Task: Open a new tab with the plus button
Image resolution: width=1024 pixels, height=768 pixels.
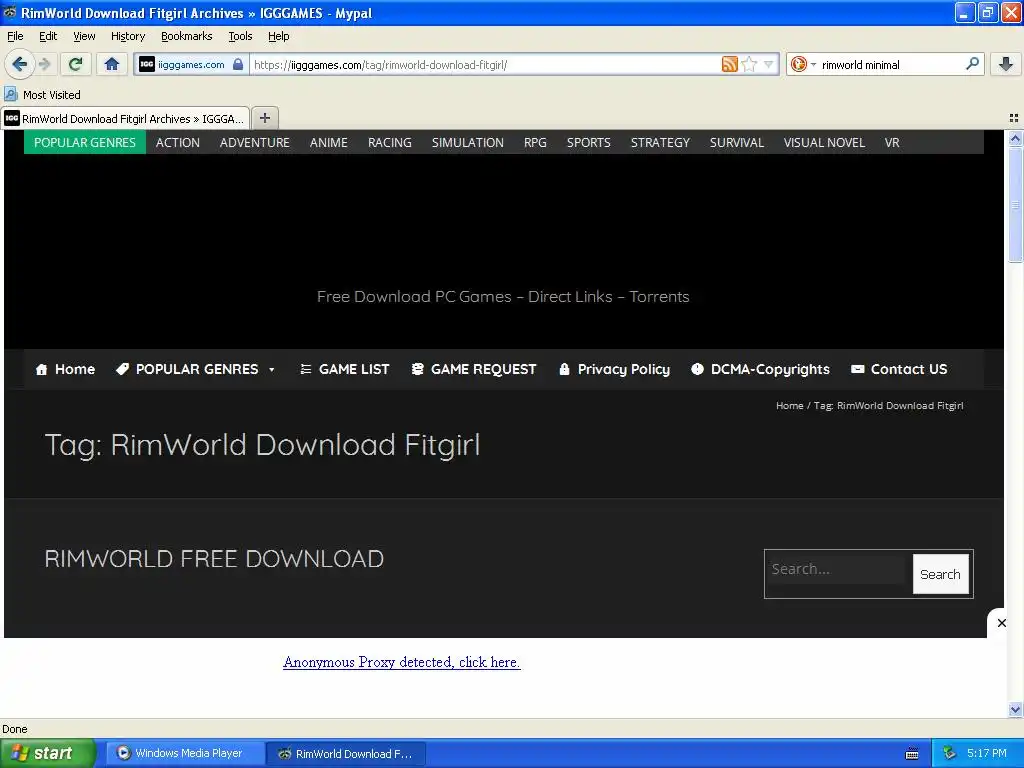Action: tap(264, 118)
